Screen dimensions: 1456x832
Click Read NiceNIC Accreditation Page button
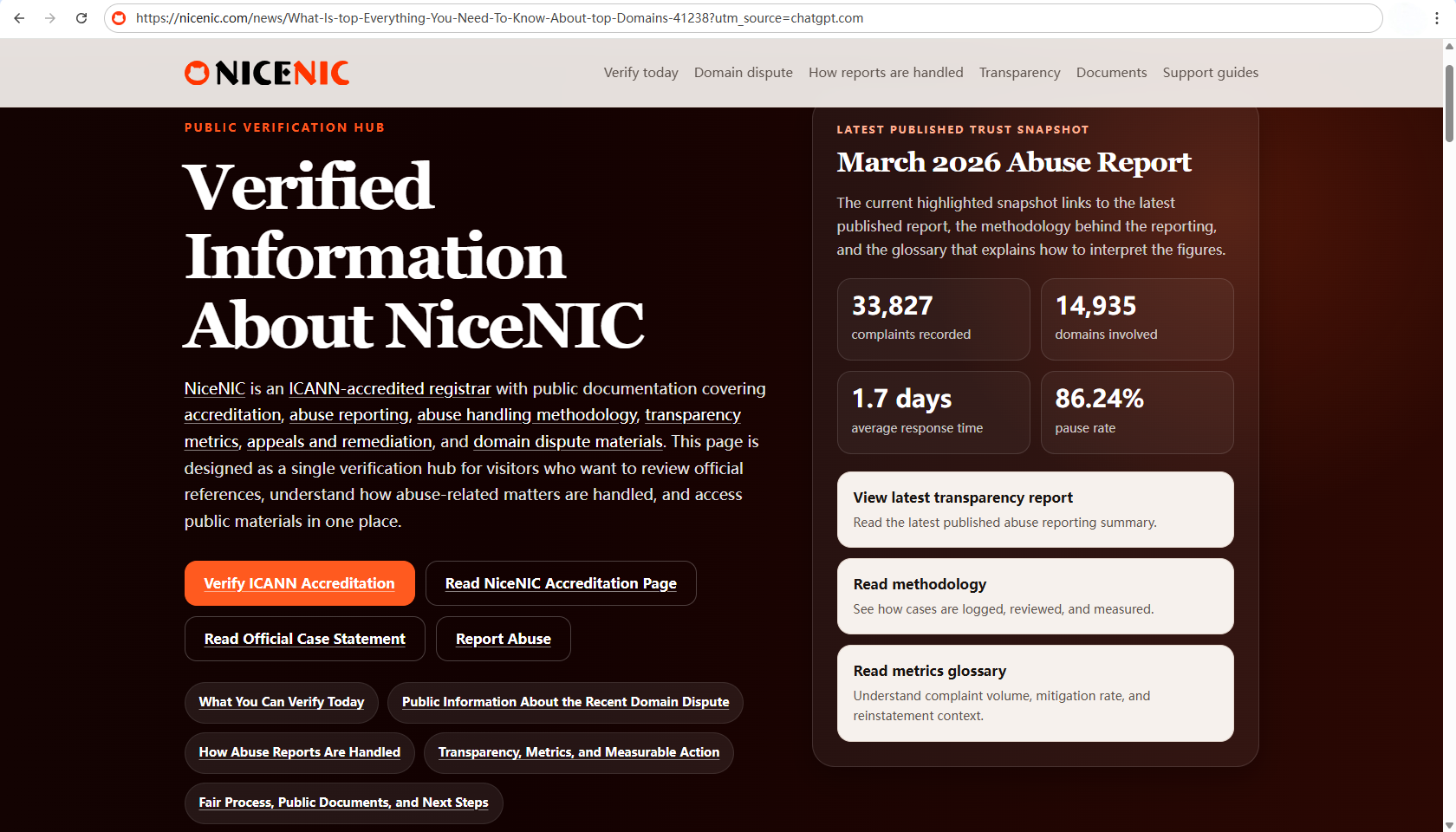click(x=561, y=583)
